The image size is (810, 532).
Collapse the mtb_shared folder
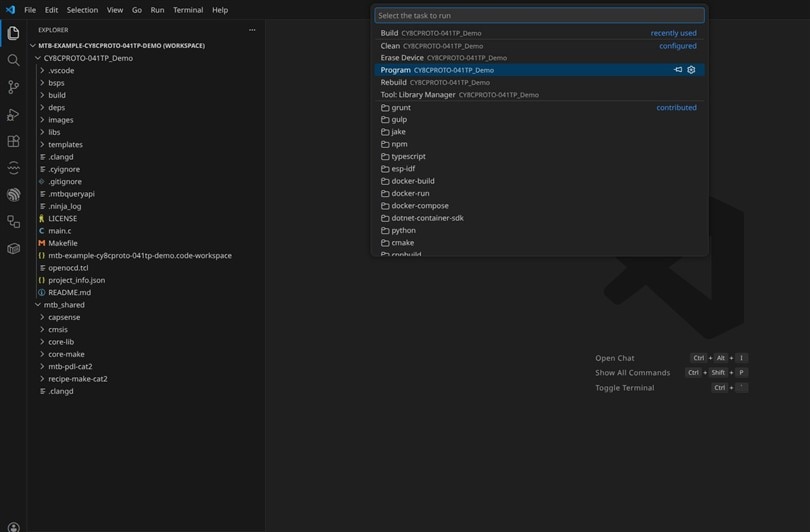pos(38,305)
